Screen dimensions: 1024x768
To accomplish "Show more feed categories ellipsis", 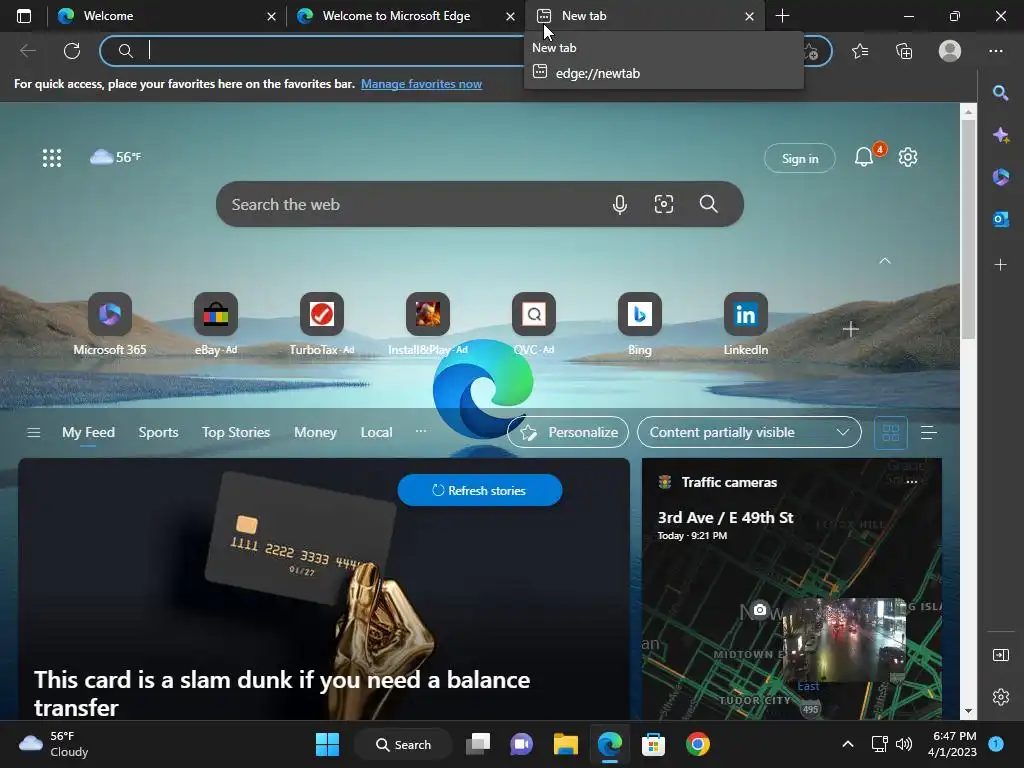I will pos(421,431).
